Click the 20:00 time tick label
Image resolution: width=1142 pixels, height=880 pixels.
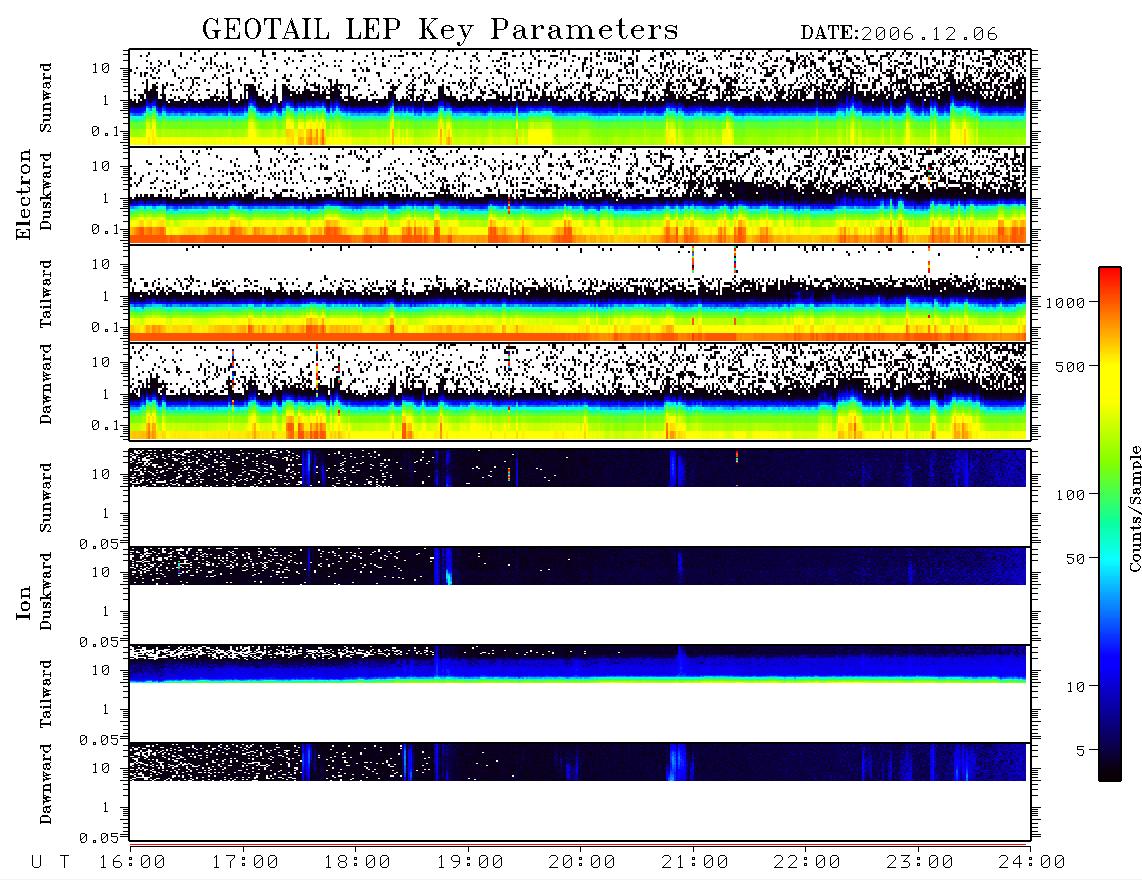click(583, 862)
